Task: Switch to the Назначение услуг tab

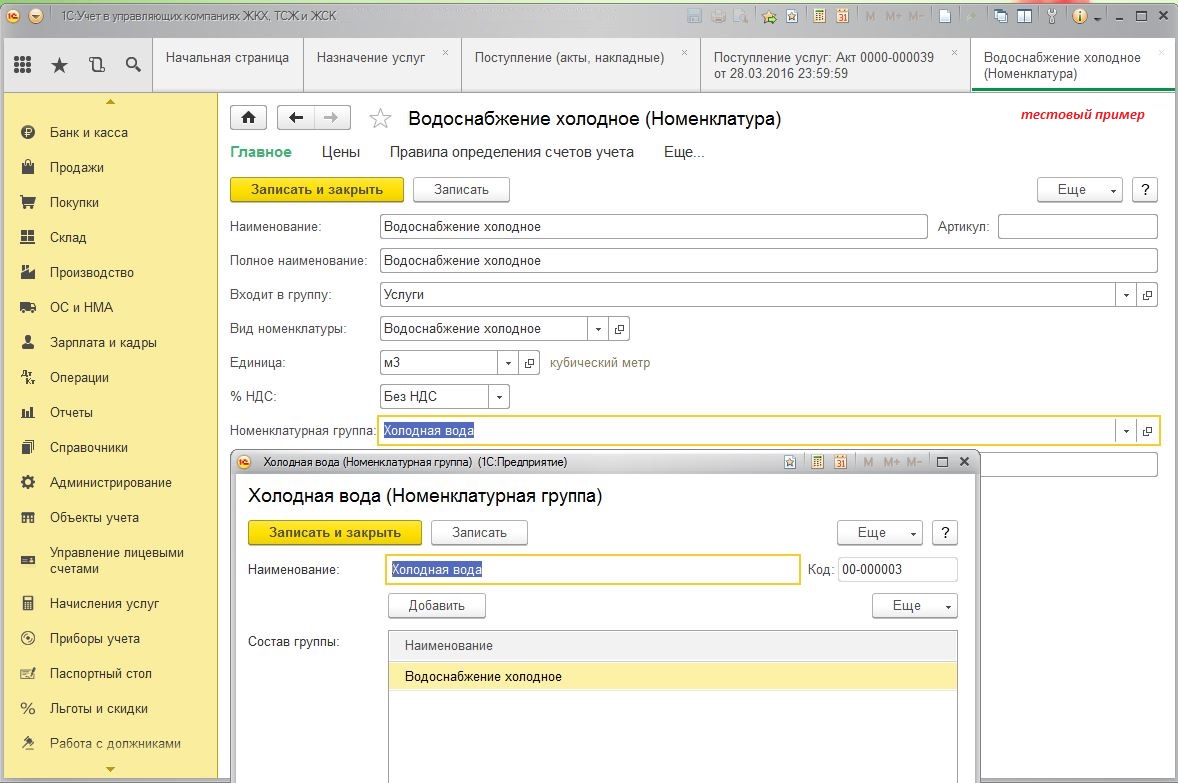Action: (371, 57)
